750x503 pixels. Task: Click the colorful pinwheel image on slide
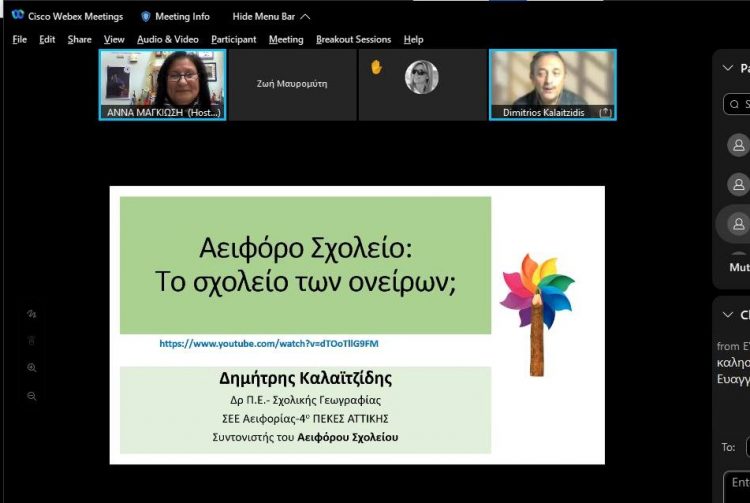(537, 315)
